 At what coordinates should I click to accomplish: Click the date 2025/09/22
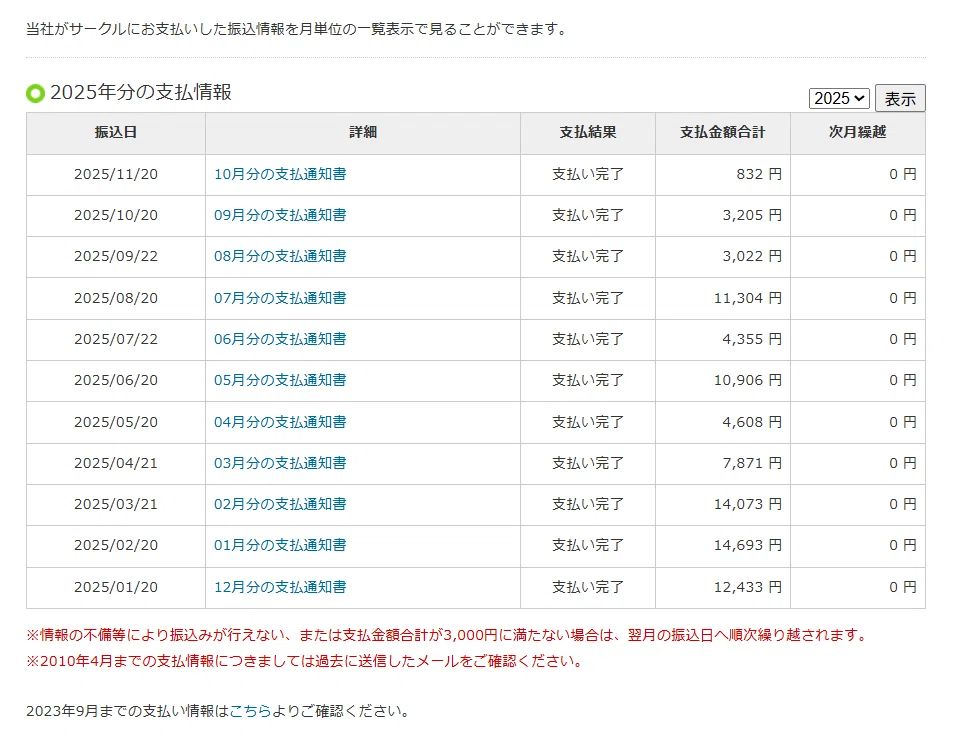(116, 256)
